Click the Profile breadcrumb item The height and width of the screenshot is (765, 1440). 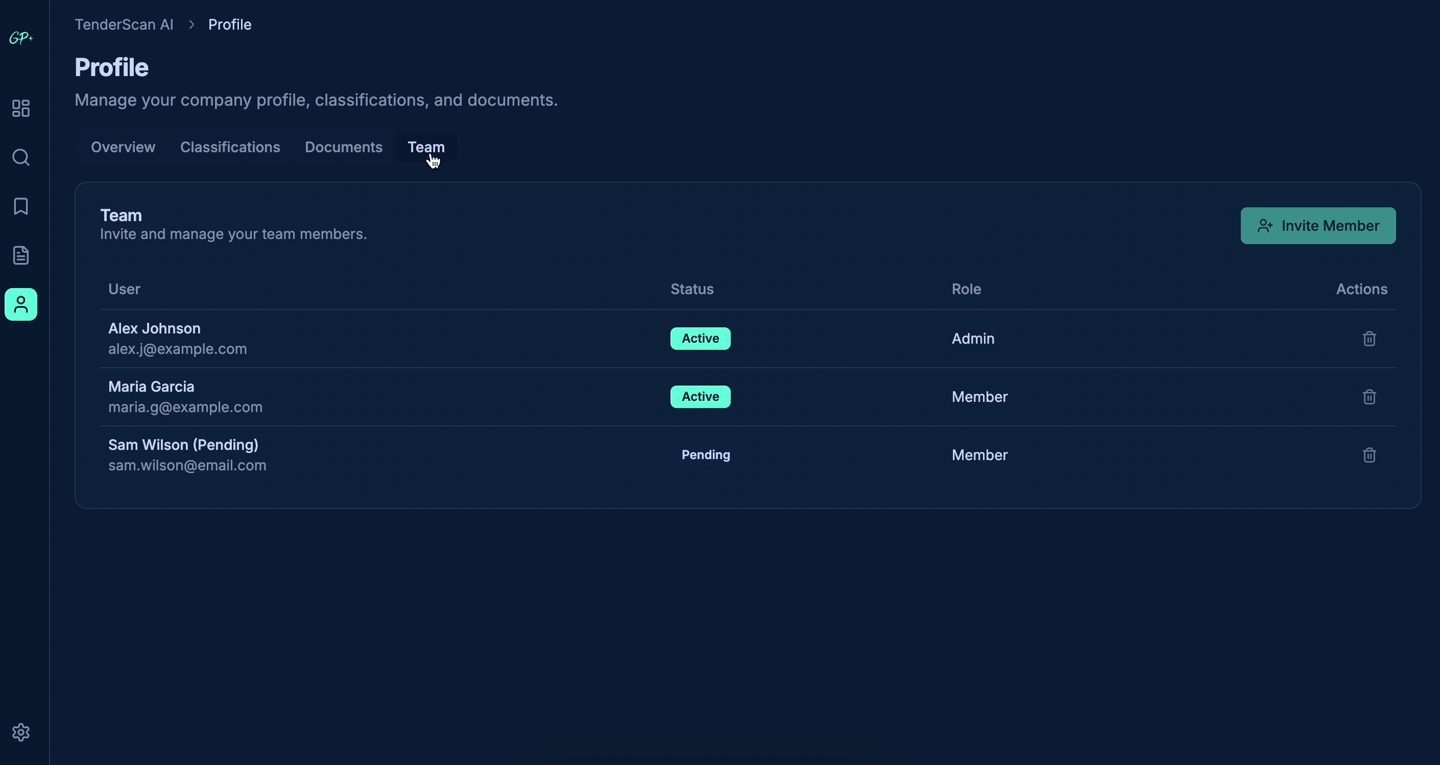click(x=230, y=24)
